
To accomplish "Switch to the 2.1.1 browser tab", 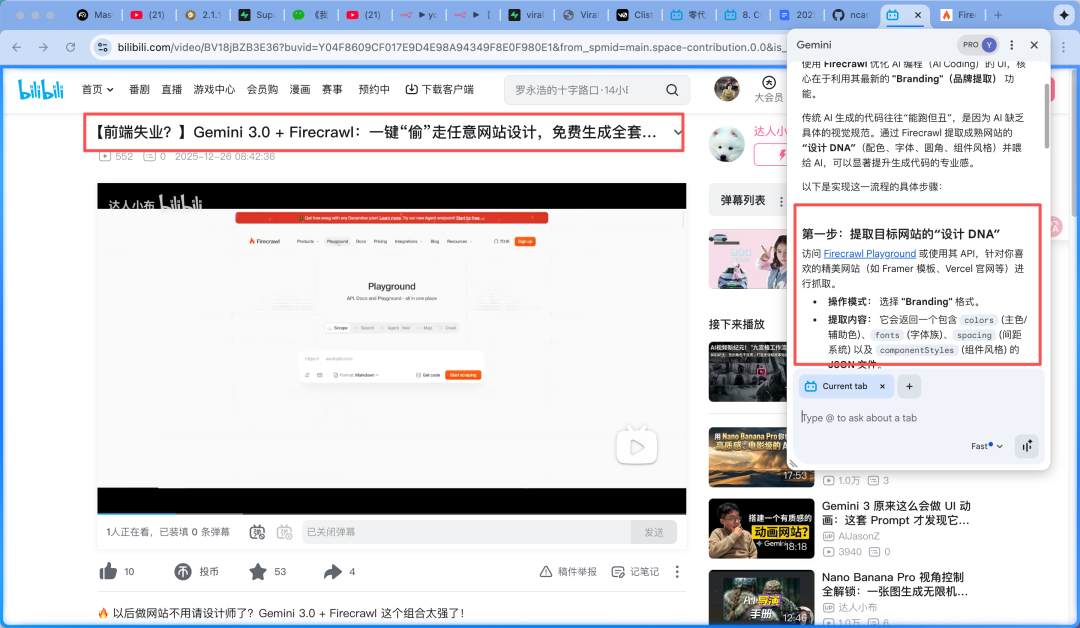I will pyautogui.click(x=204, y=14).
